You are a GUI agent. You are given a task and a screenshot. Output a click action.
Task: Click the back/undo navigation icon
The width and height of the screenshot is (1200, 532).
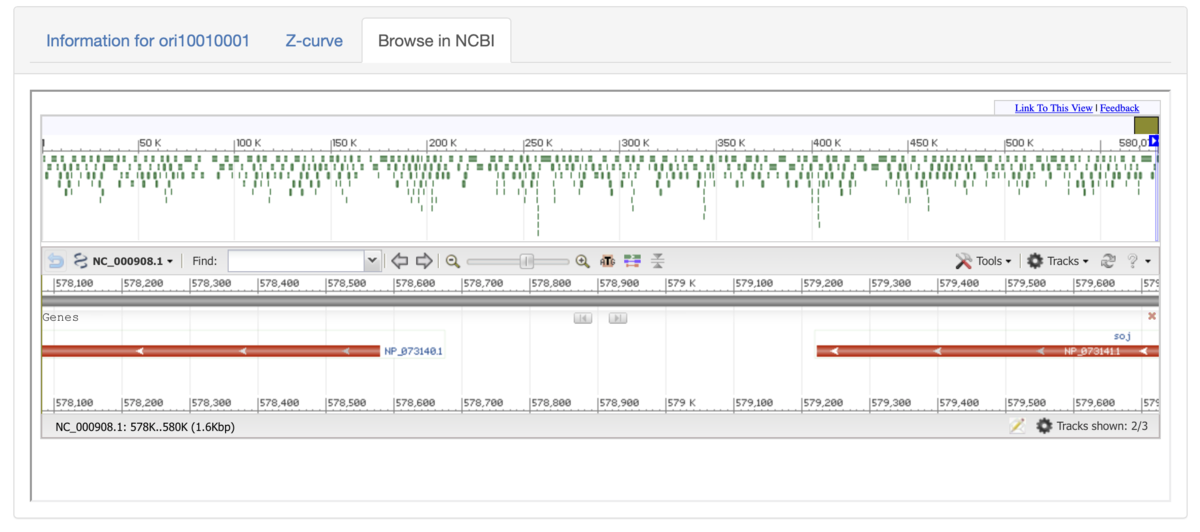click(56, 261)
